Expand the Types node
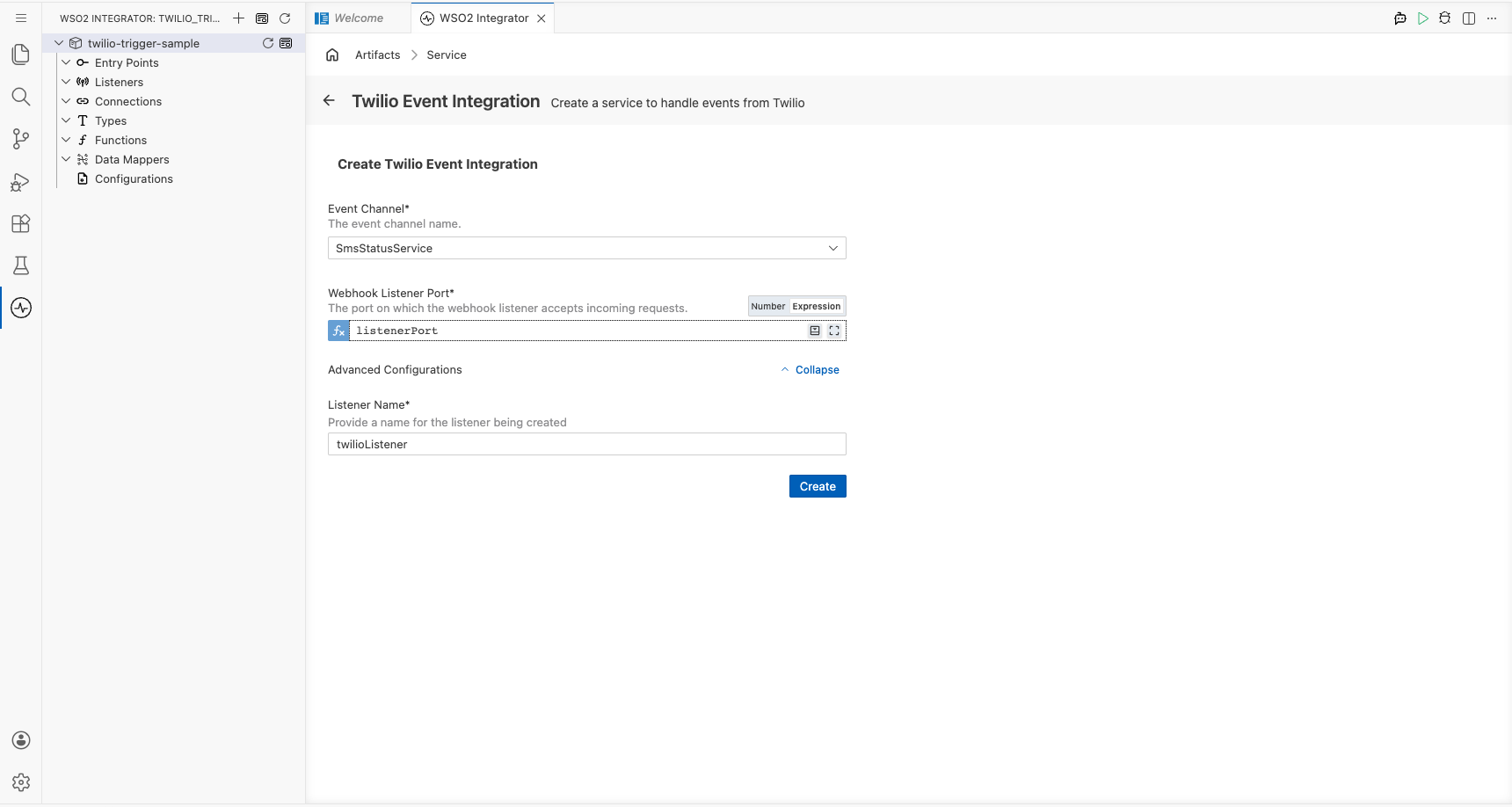This screenshot has width=1512, height=807. point(66,120)
